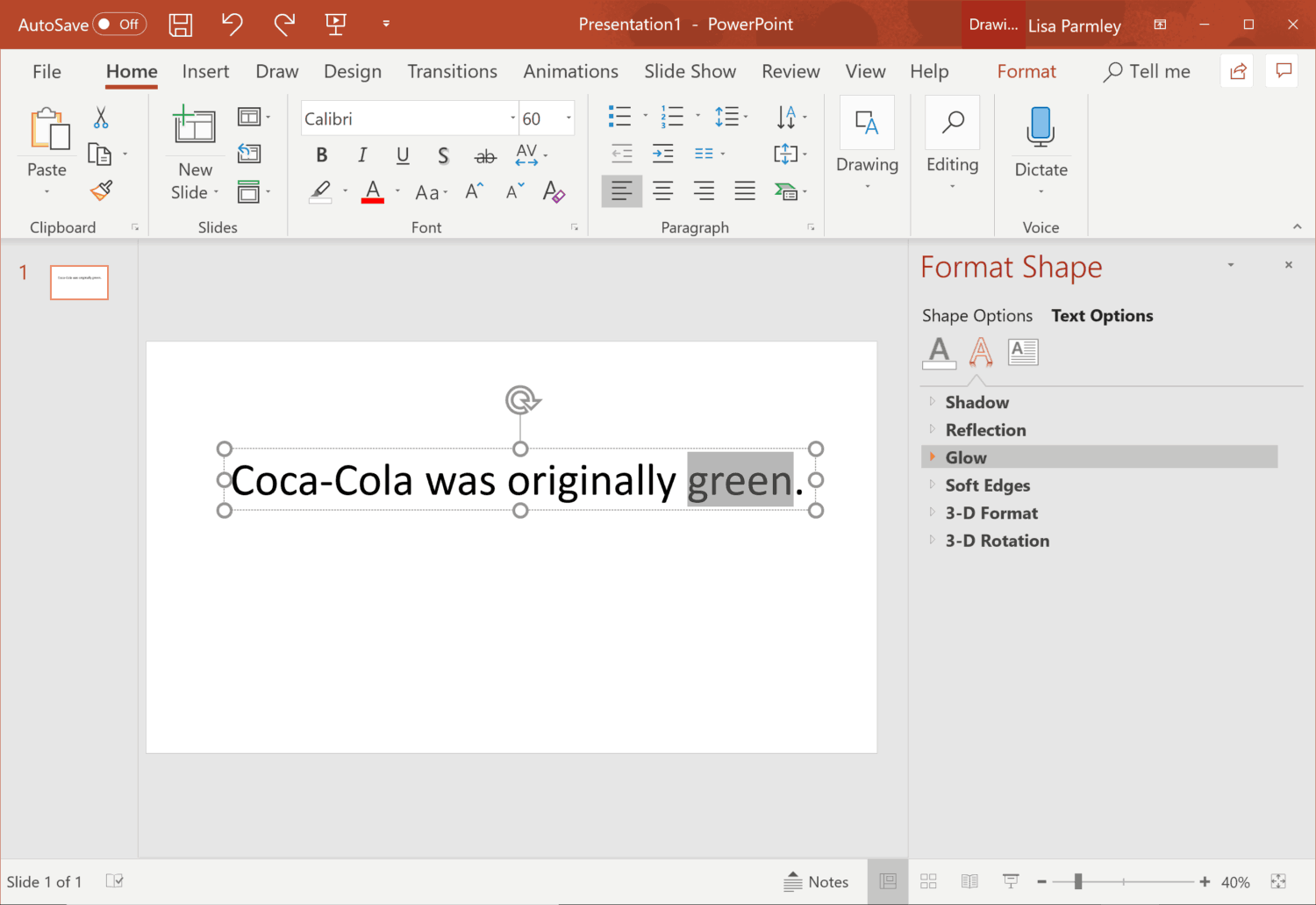Apply the text highlight color
This screenshot has height=905, width=1316.
coord(321,191)
